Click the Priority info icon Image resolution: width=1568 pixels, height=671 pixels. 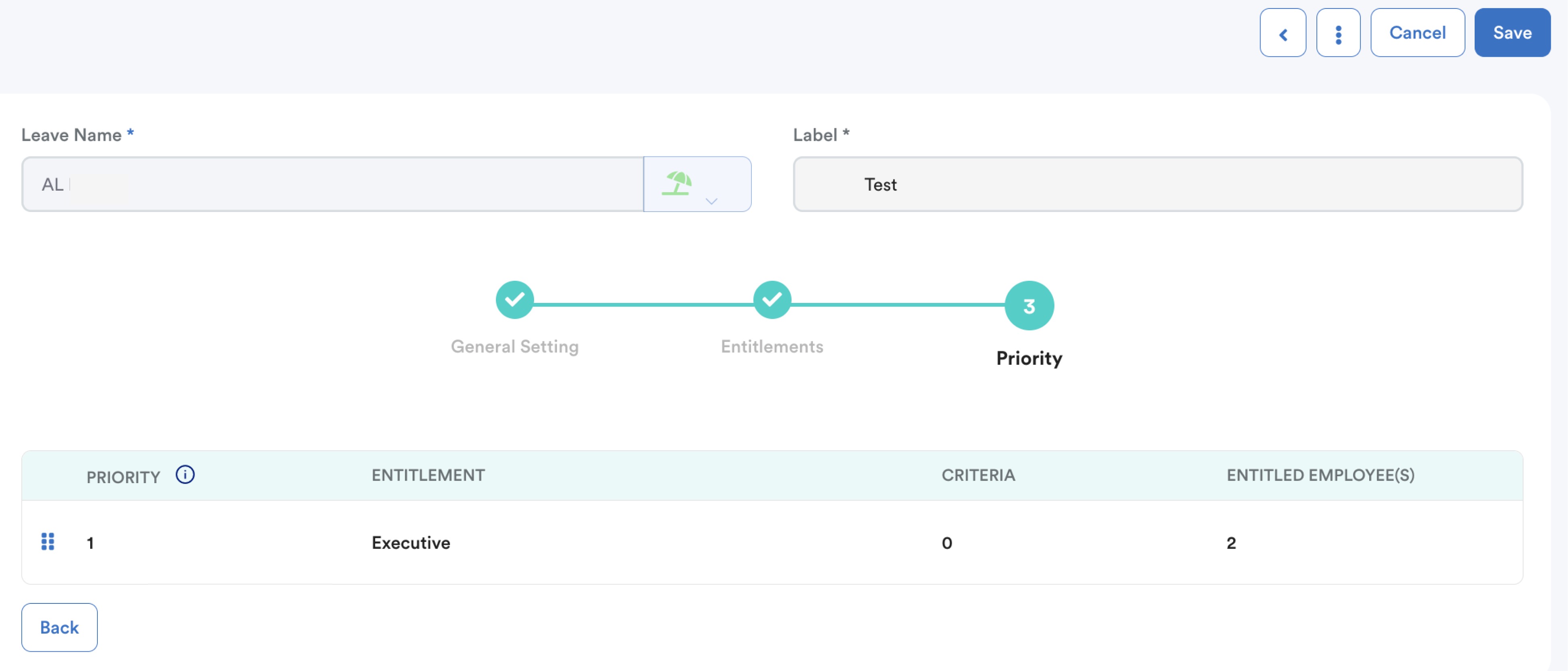[x=185, y=475]
